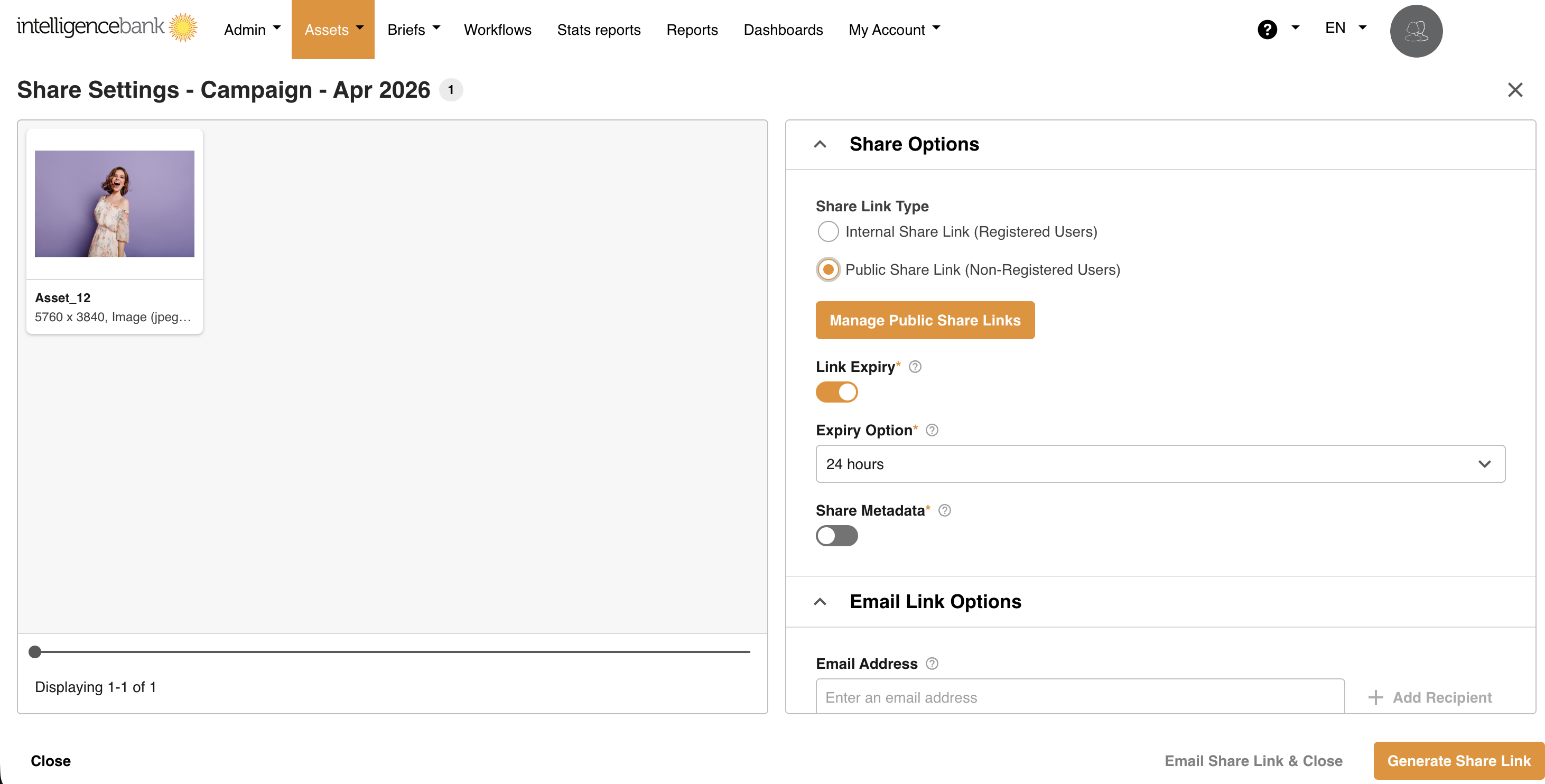The image size is (1545, 784).
Task: Collapse the Email Link Options section
Action: click(820, 602)
